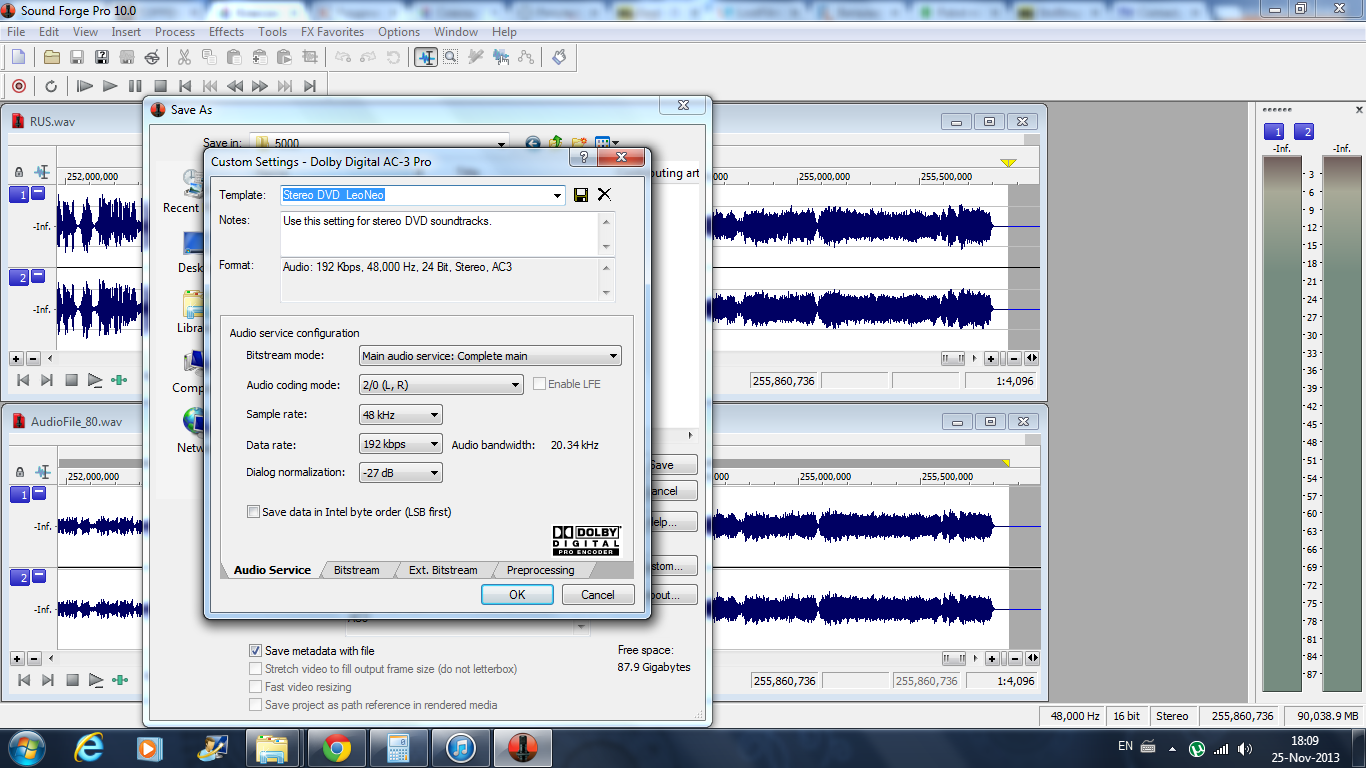Select the Edit tool in toolbar

pos(426,57)
